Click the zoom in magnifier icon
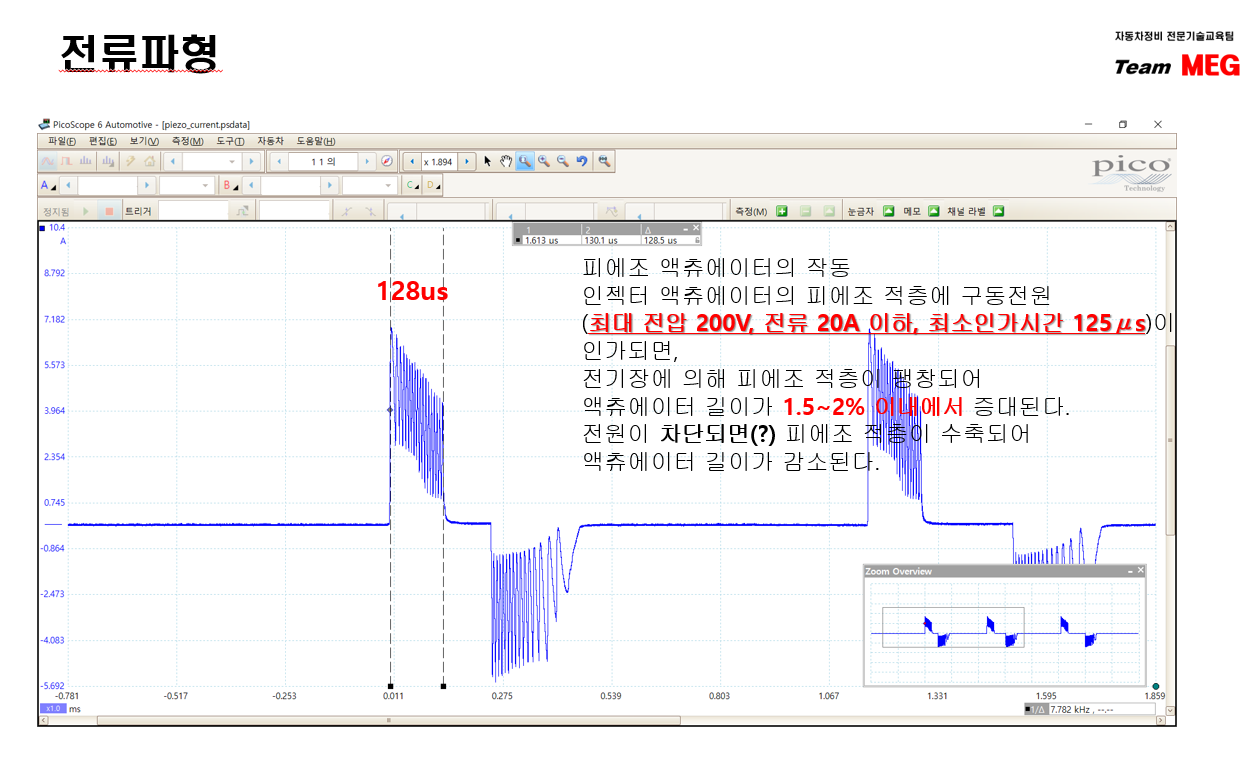This screenshot has height=759, width=1257. 544,161
